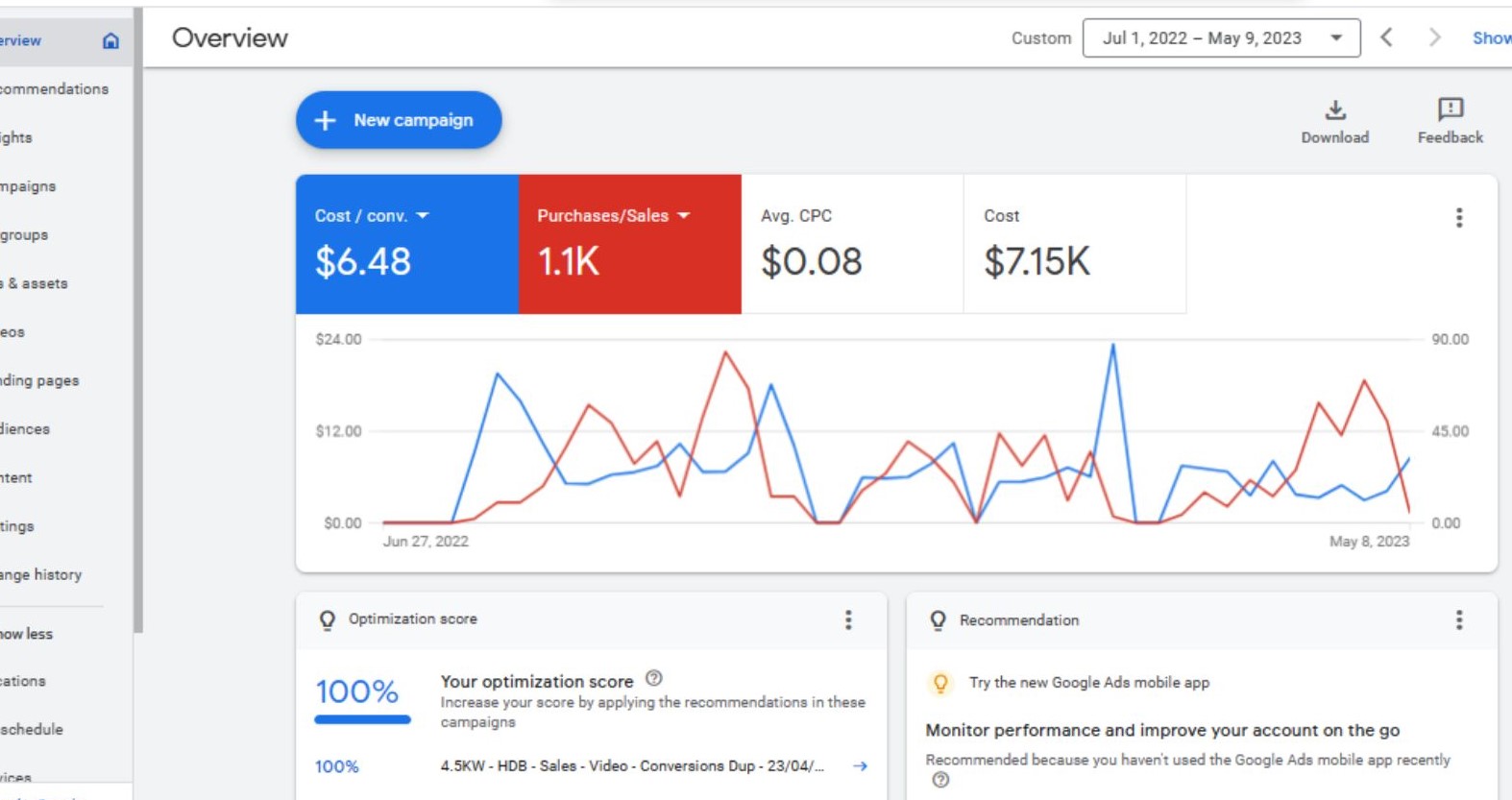The image size is (1512, 800).
Task: Click the New campaign button
Action: coord(399,120)
